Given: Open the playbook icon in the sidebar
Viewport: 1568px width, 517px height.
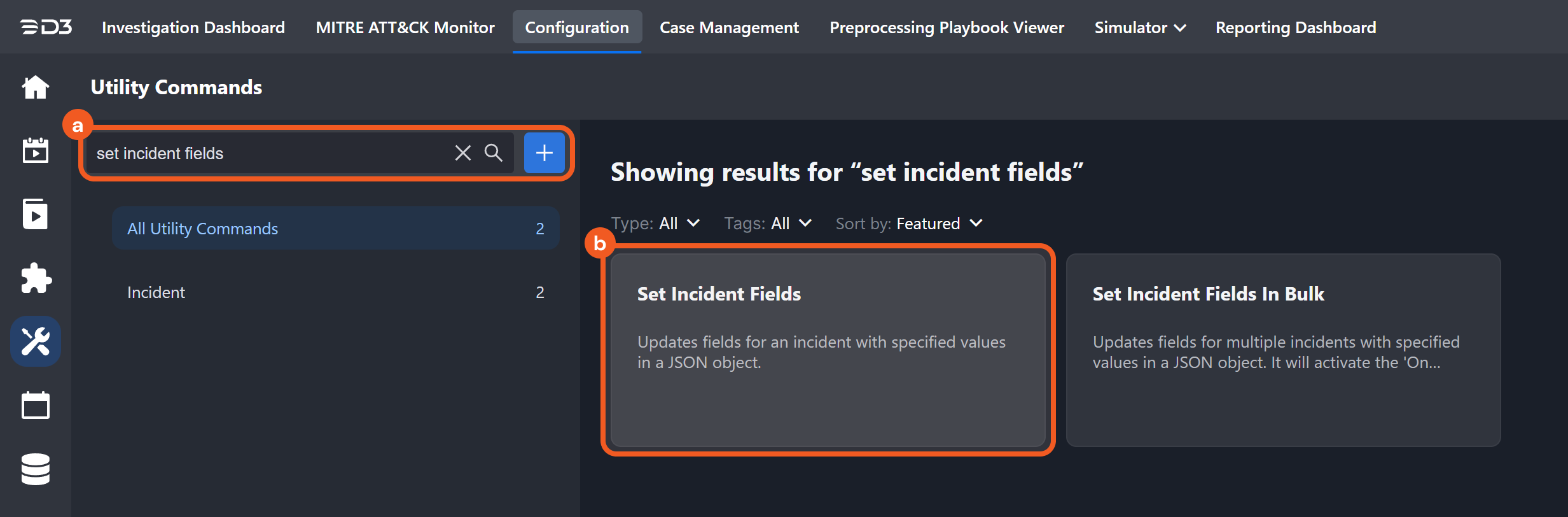Looking at the screenshot, I should pyautogui.click(x=36, y=215).
